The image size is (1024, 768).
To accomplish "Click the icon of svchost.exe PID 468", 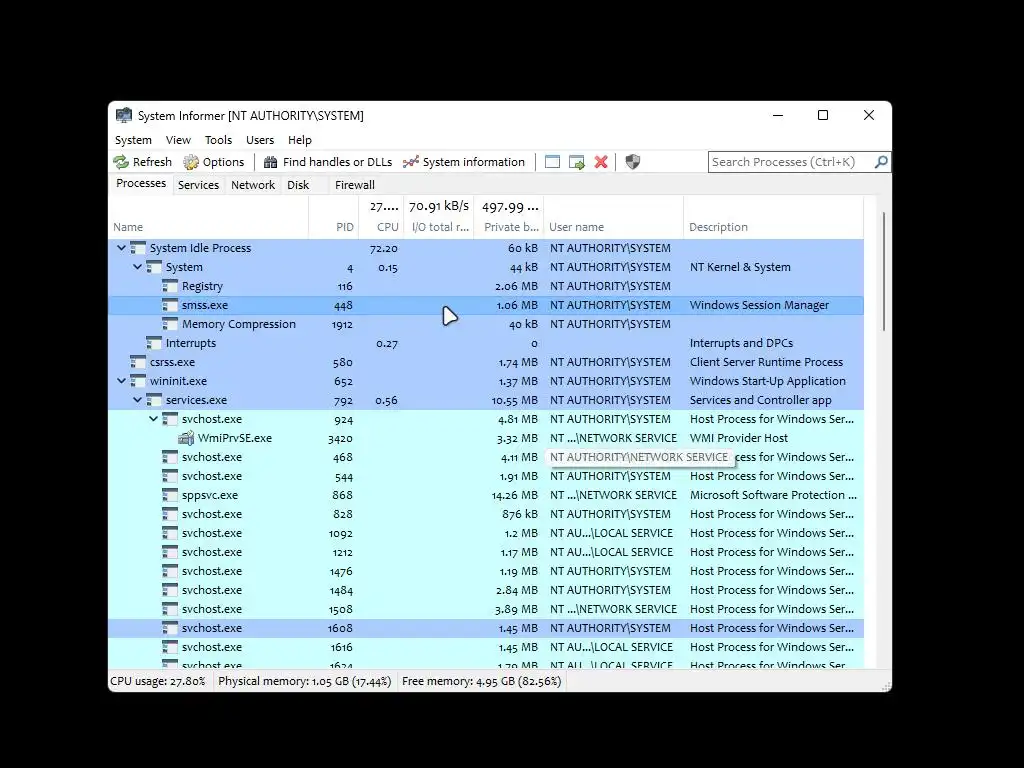I will (x=170, y=457).
